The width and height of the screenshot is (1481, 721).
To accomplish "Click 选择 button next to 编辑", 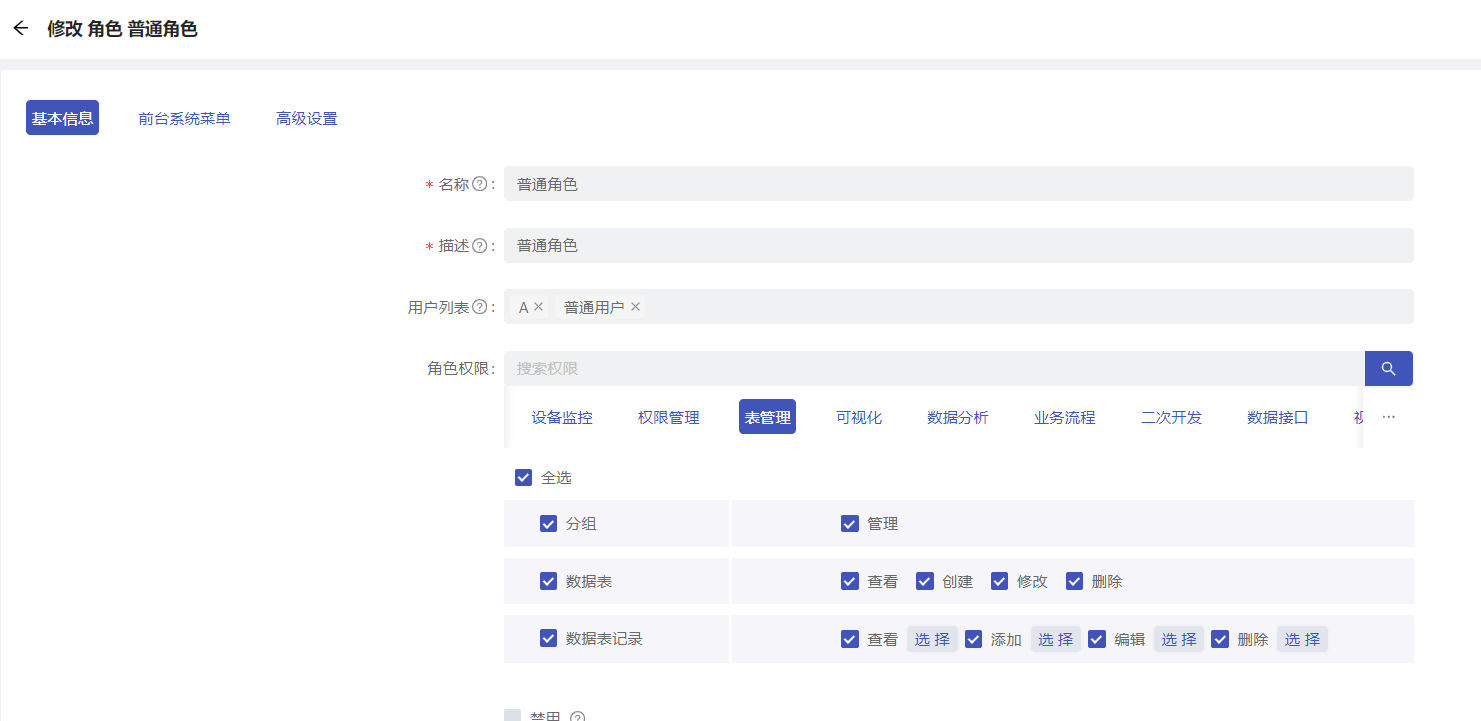I will [1179, 639].
